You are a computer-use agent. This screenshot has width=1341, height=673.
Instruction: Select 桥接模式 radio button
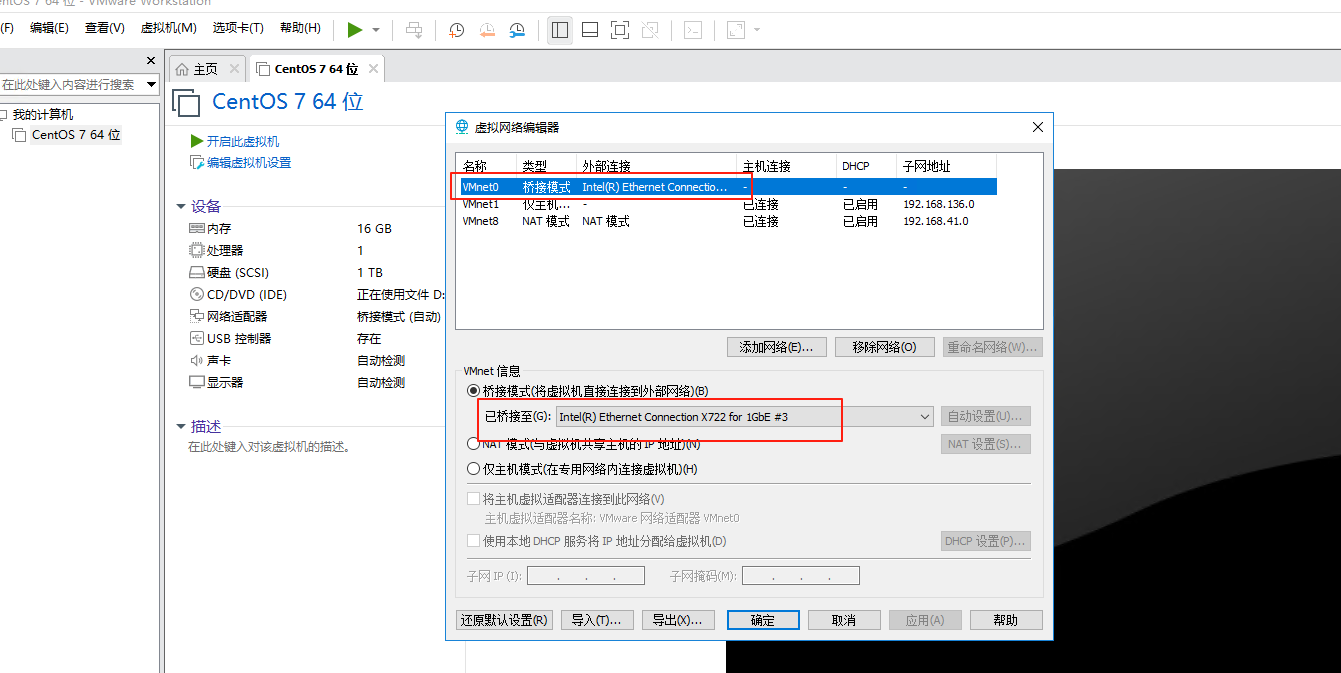click(474, 391)
